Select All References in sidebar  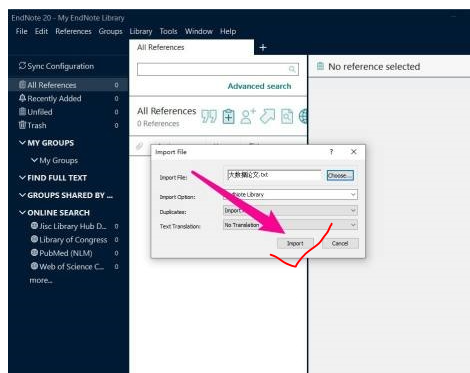coord(68,85)
